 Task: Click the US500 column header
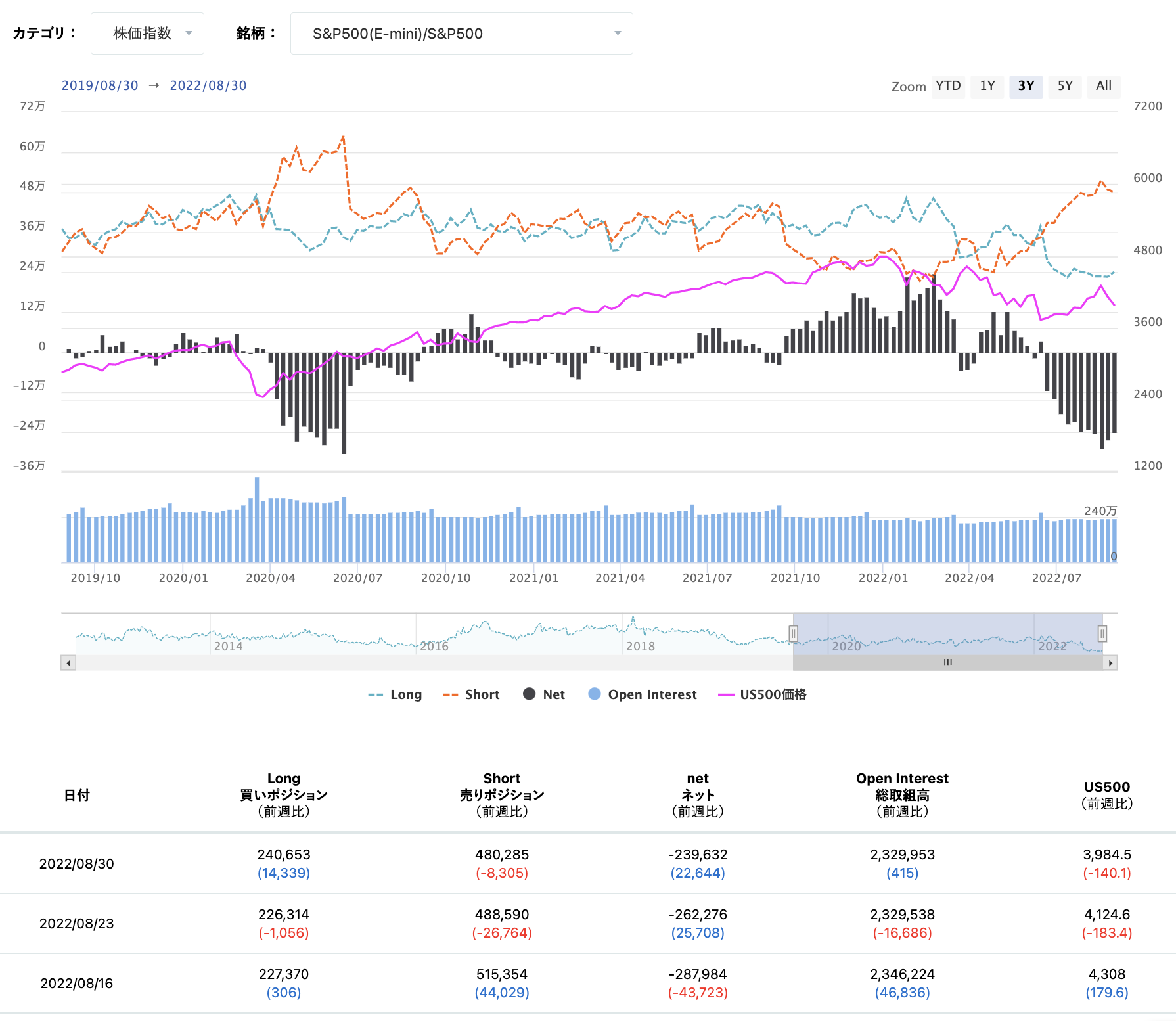pyautogui.click(x=1107, y=795)
